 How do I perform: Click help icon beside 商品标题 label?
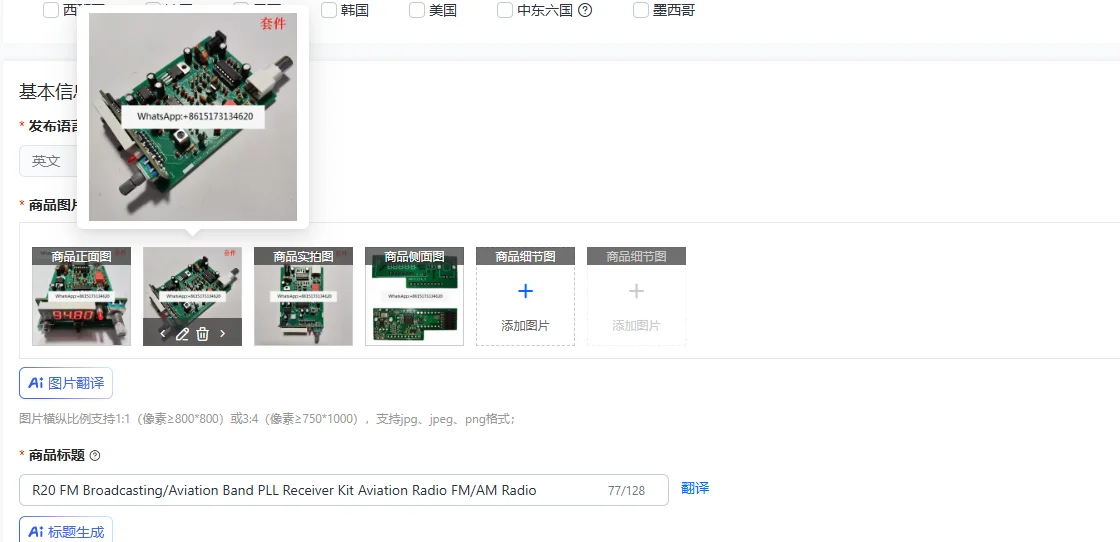tap(95, 456)
